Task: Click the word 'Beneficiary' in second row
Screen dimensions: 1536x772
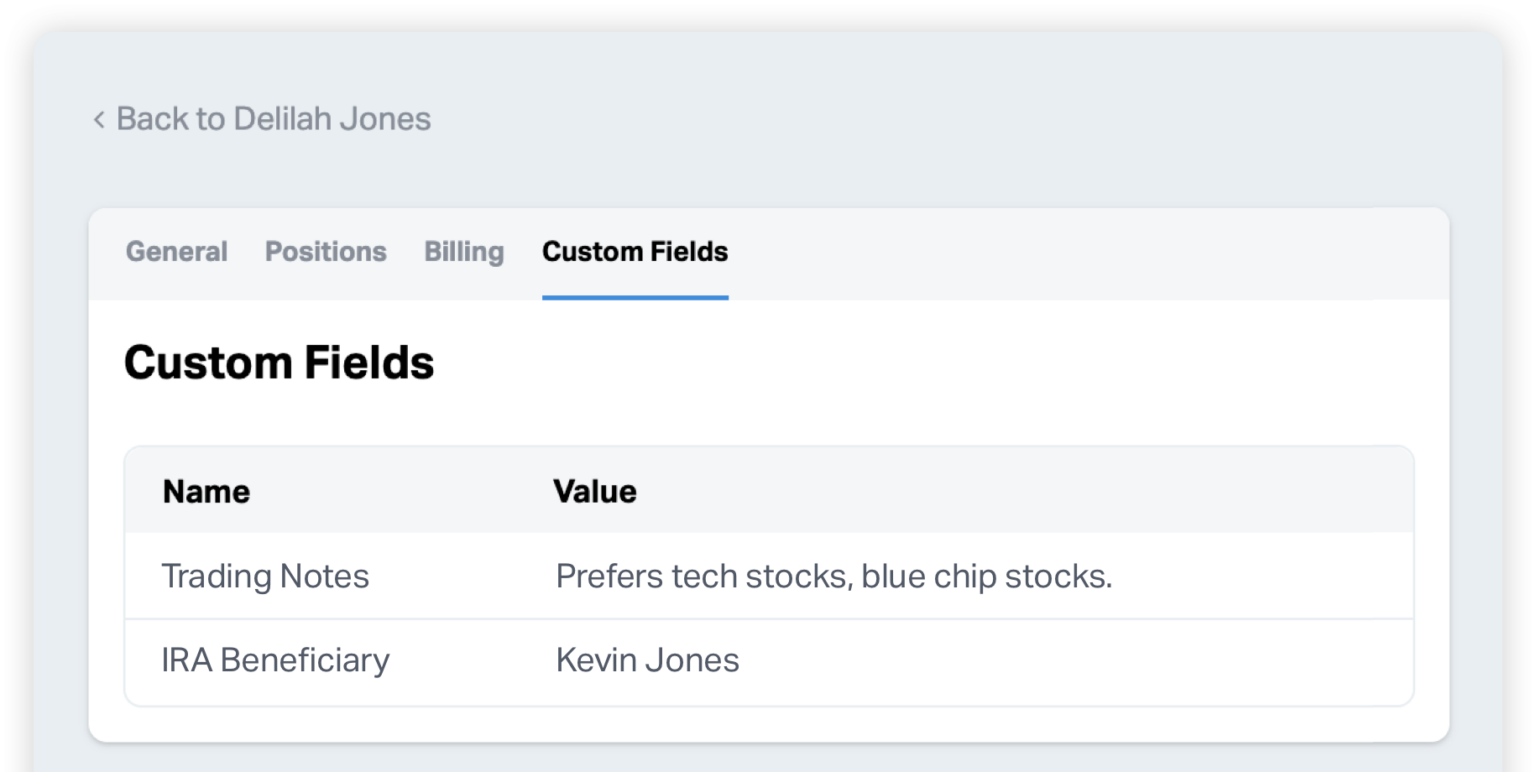Action: [305, 660]
